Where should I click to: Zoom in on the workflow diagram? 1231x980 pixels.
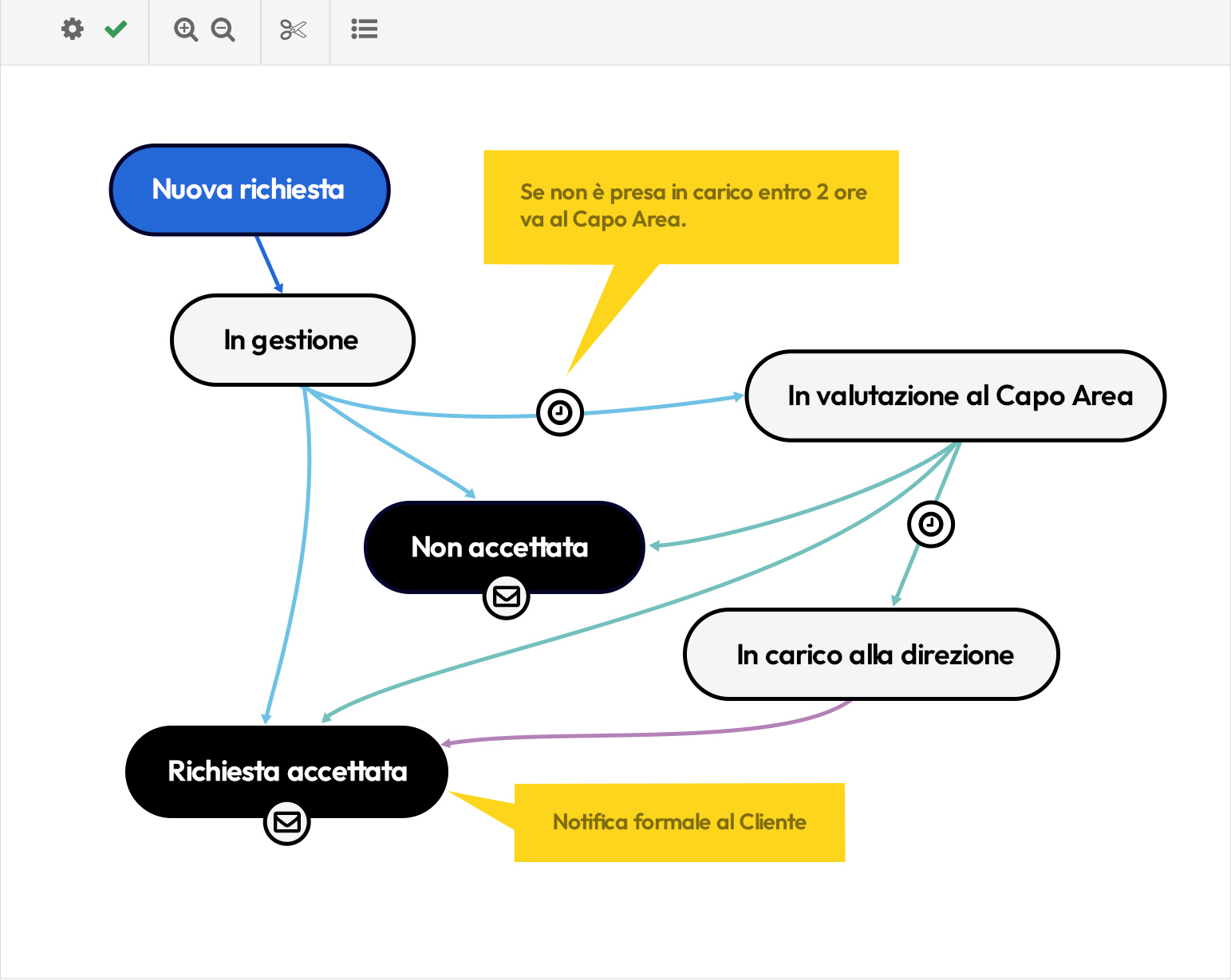[x=184, y=30]
